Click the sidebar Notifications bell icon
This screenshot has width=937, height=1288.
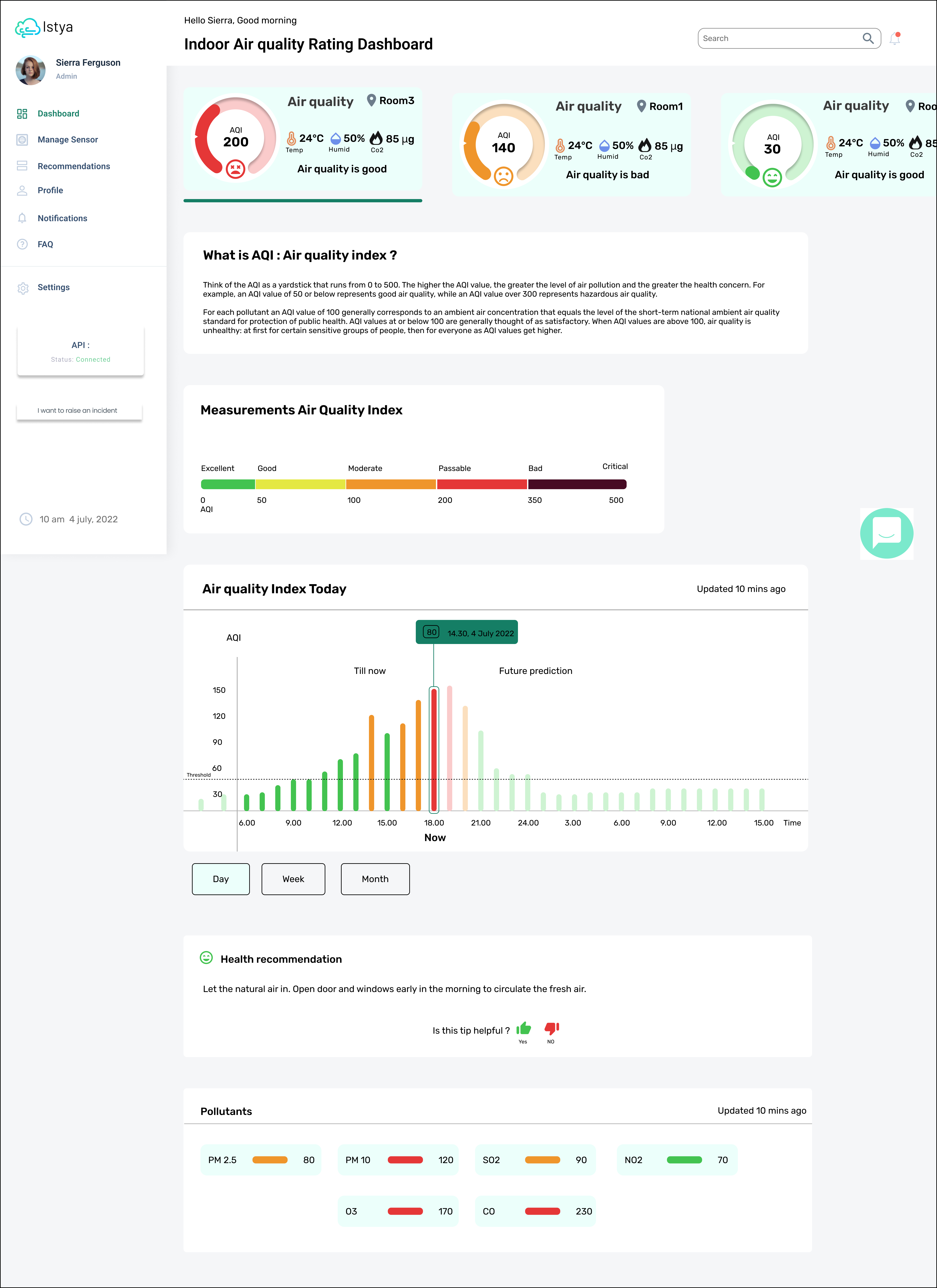pos(22,218)
